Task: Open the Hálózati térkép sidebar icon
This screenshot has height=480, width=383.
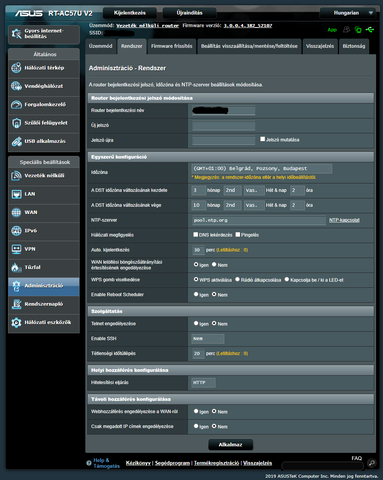Action: pos(16,68)
